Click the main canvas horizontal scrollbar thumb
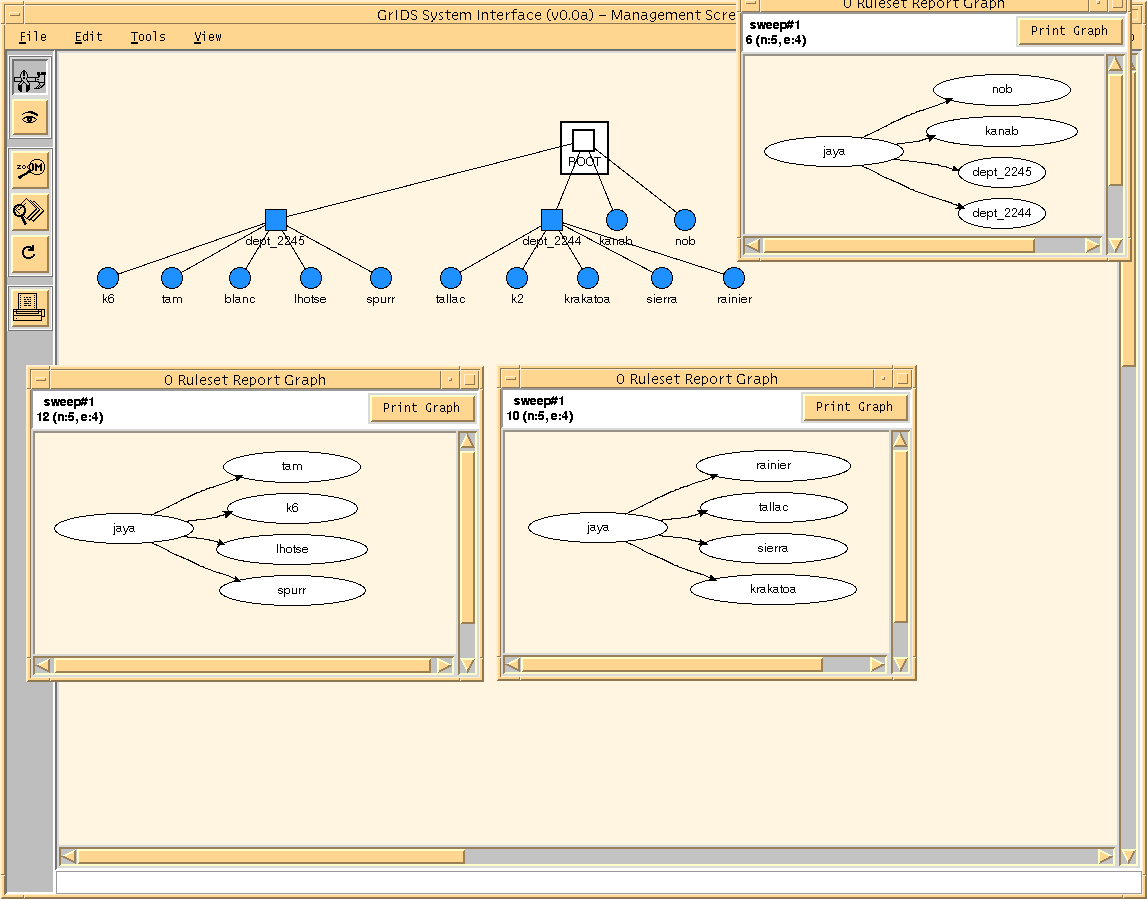This screenshot has width=1147, height=899. (x=270, y=856)
